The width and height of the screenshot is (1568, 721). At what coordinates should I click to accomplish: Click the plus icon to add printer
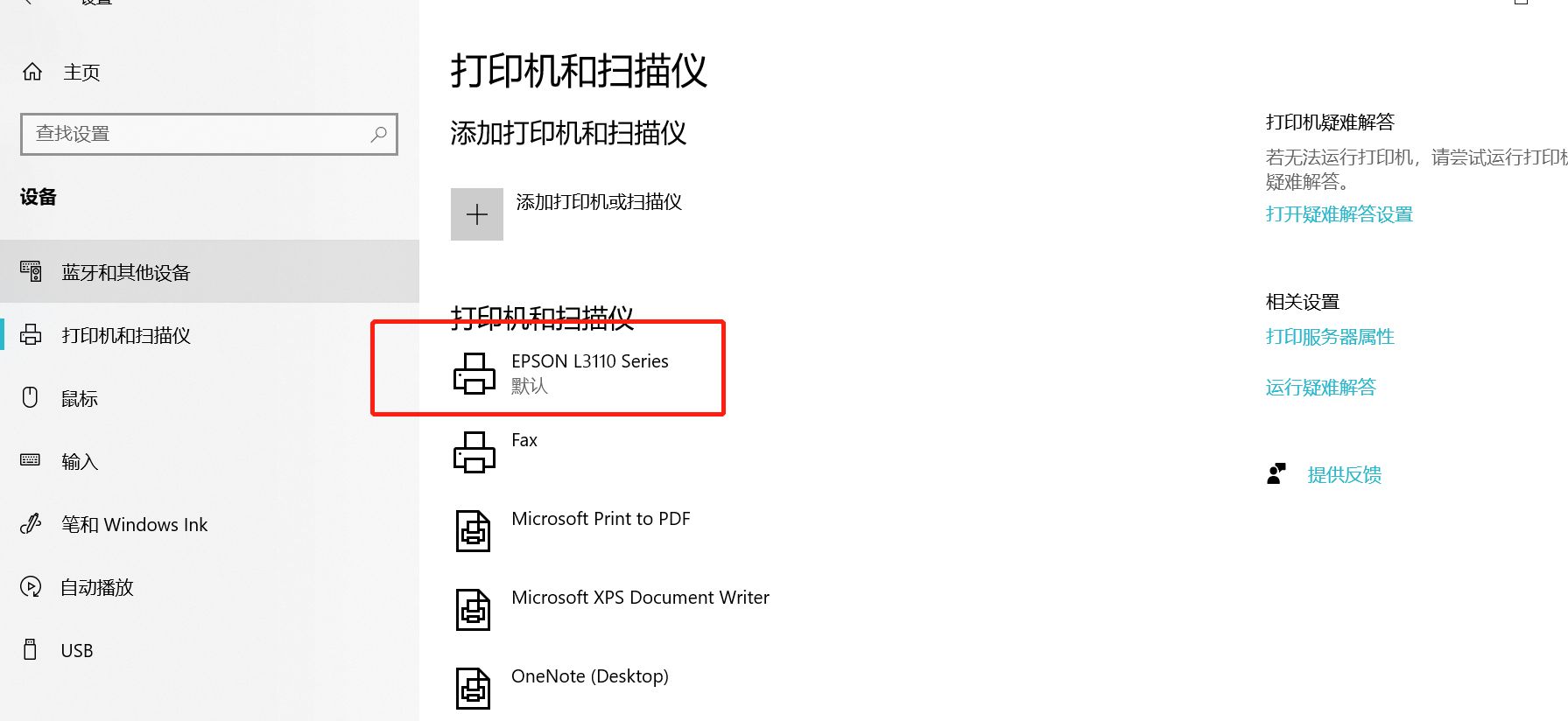point(477,214)
